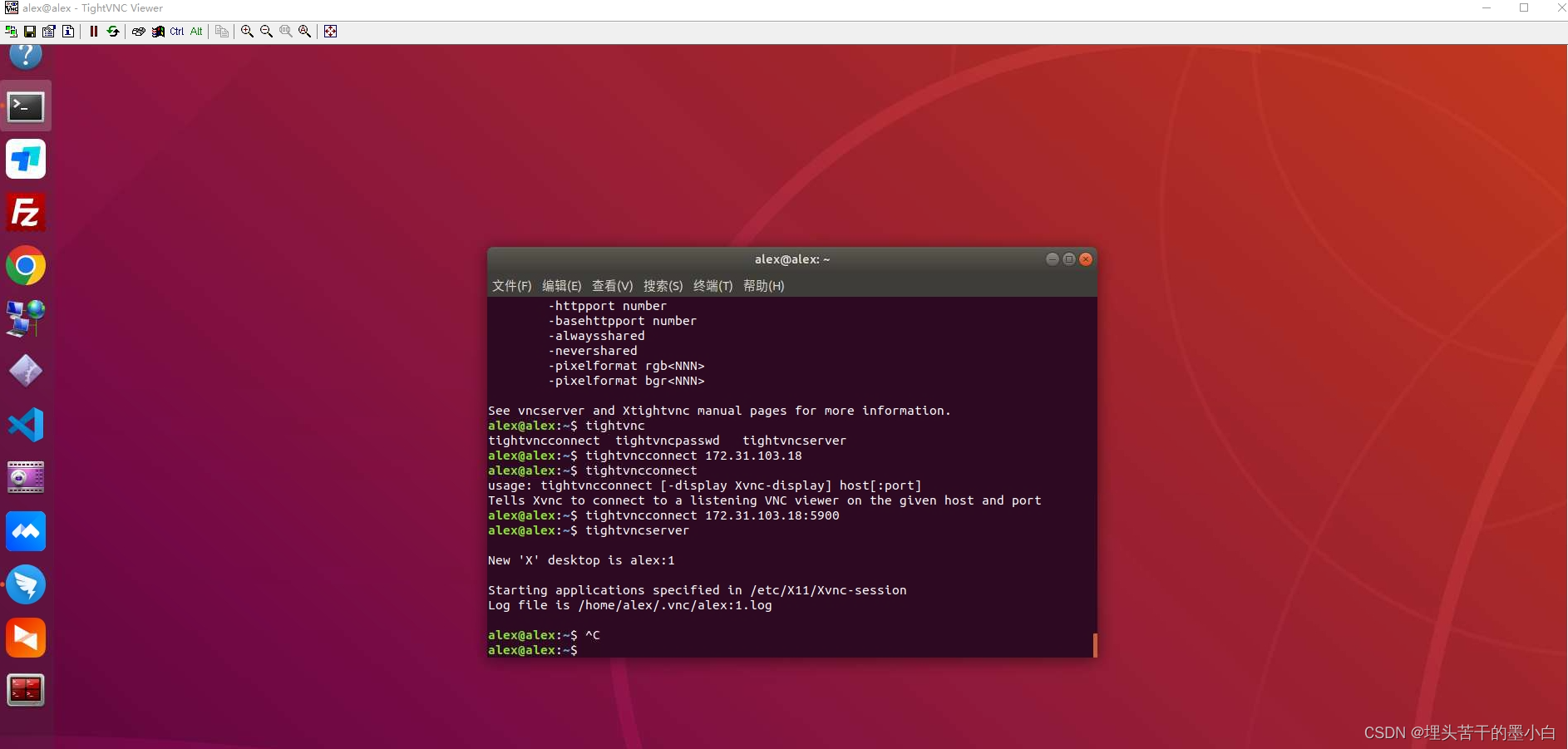Viewport: 1568px width, 749px height.
Task: Click the last empty alex@alex:~$ prompt
Action: [532, 650]
